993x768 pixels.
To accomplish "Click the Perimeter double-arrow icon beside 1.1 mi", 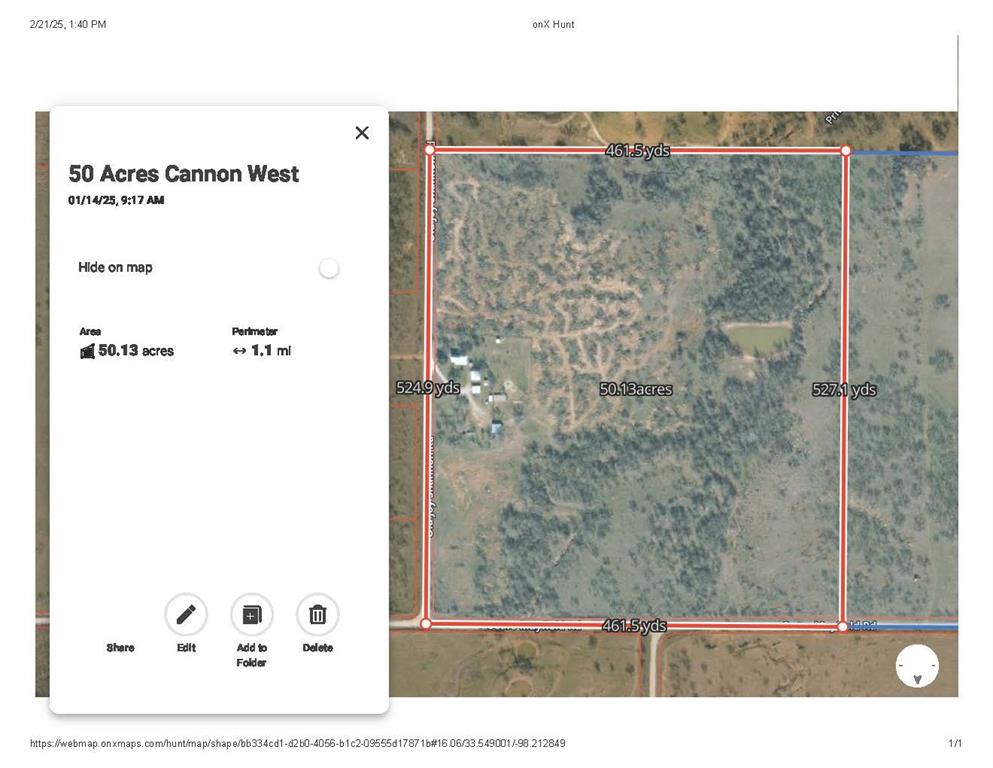I will (240, 350).
